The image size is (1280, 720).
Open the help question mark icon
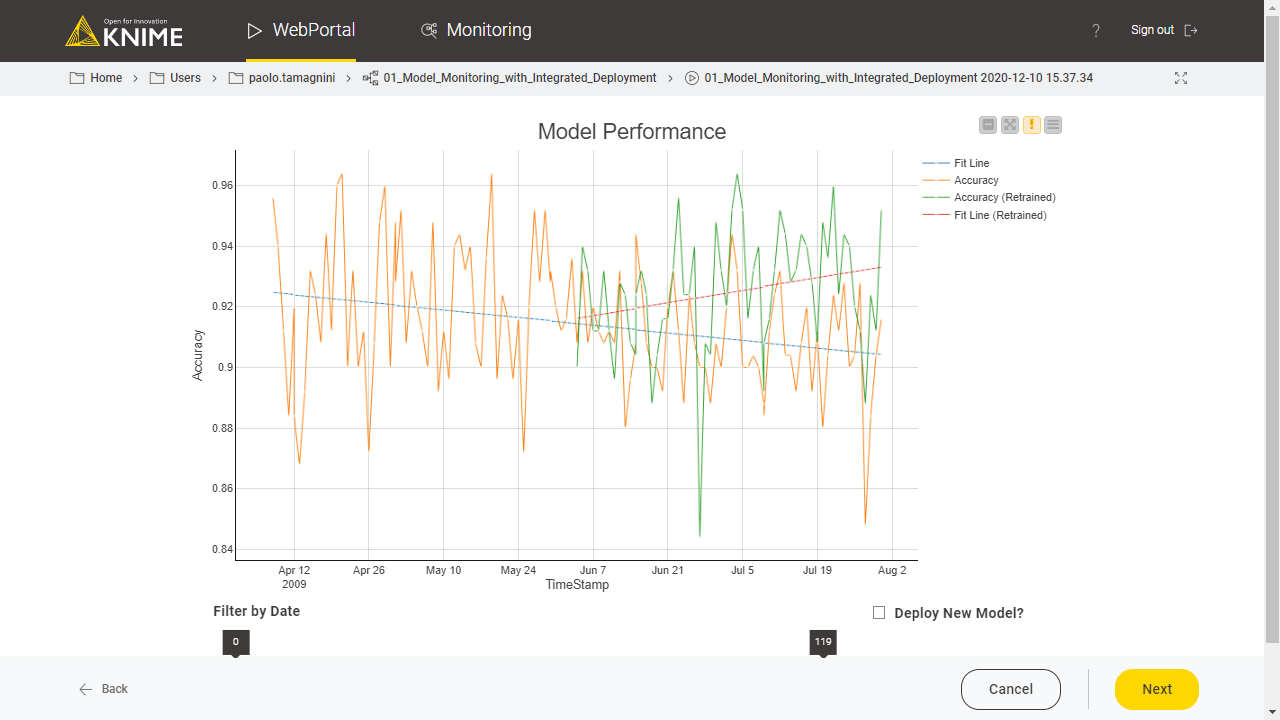click(1096, 31)
